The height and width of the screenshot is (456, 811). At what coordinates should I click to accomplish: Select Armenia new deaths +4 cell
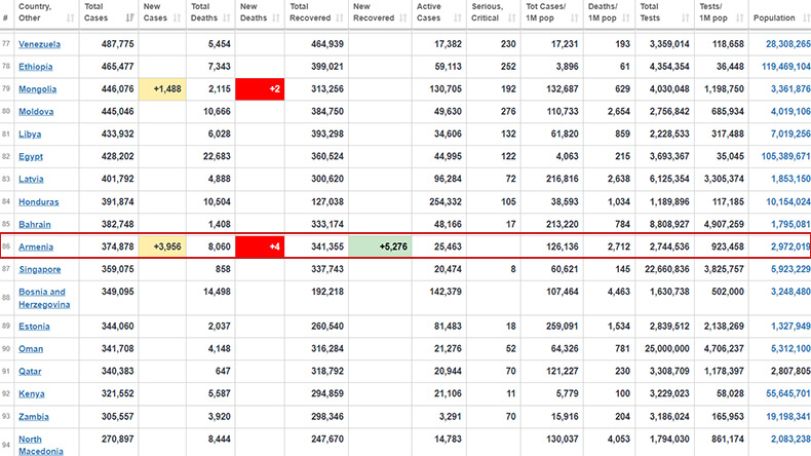(260, 247)
